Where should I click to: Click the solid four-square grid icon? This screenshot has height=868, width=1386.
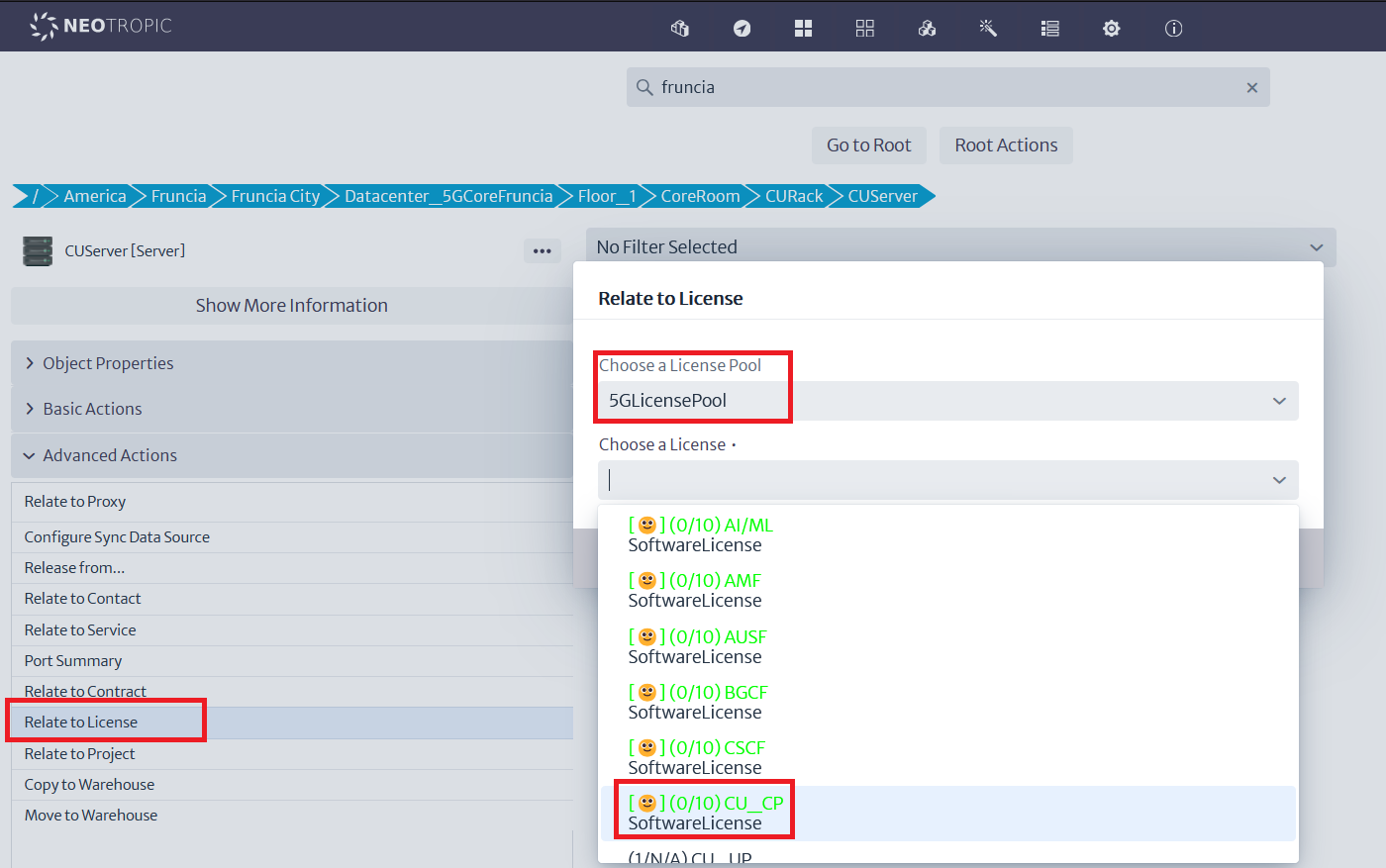(x=803, y=29)
